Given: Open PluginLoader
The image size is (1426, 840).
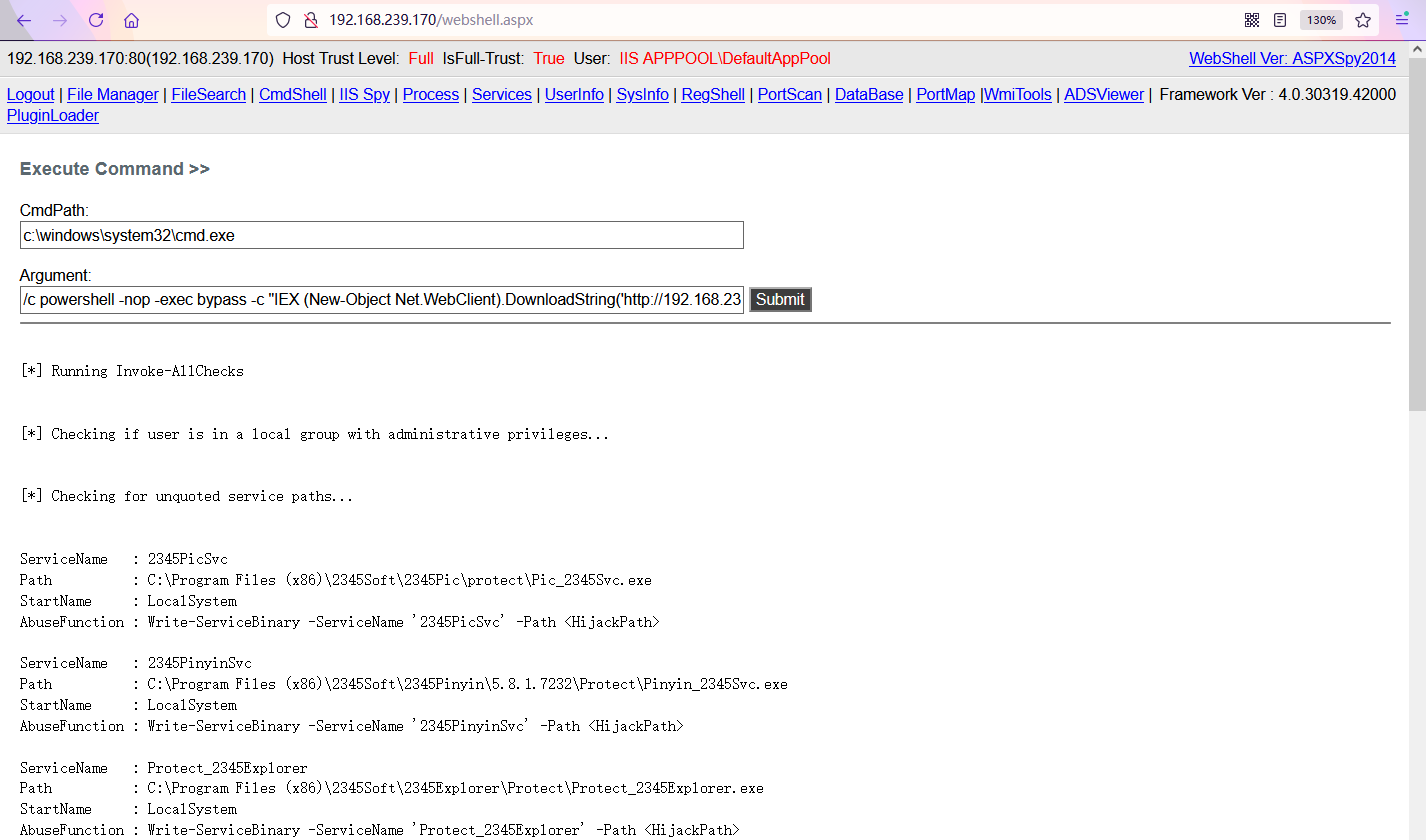Looking at the screenshot, I should point(53,116).
